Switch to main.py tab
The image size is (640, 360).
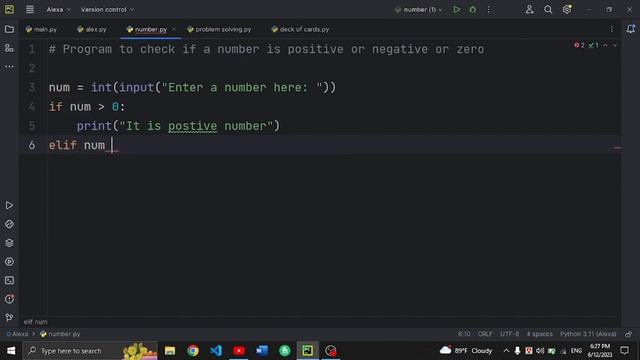tap(41, 29)
